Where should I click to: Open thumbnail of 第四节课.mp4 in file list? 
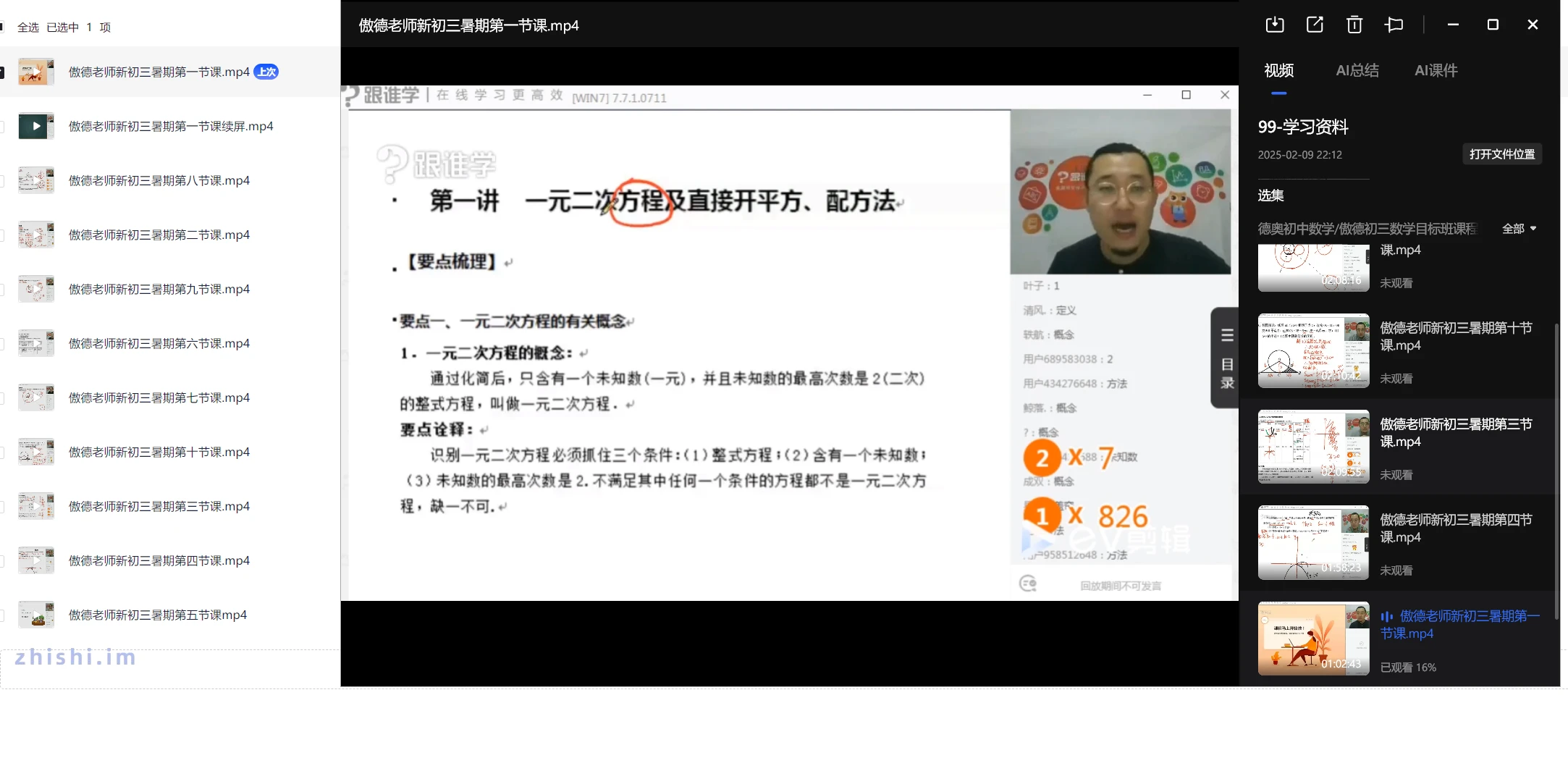[36, 560]
